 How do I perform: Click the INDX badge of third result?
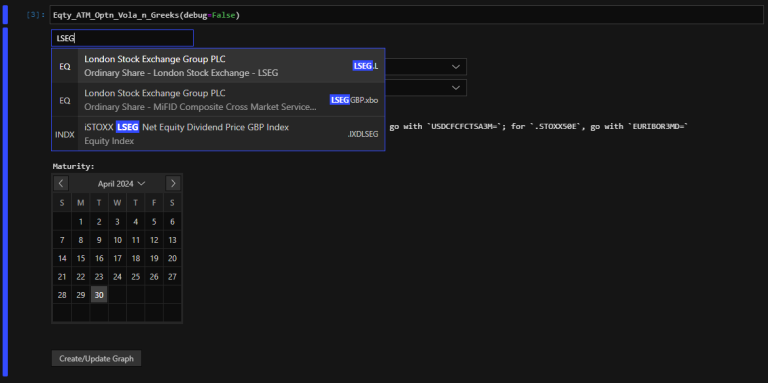65,134
